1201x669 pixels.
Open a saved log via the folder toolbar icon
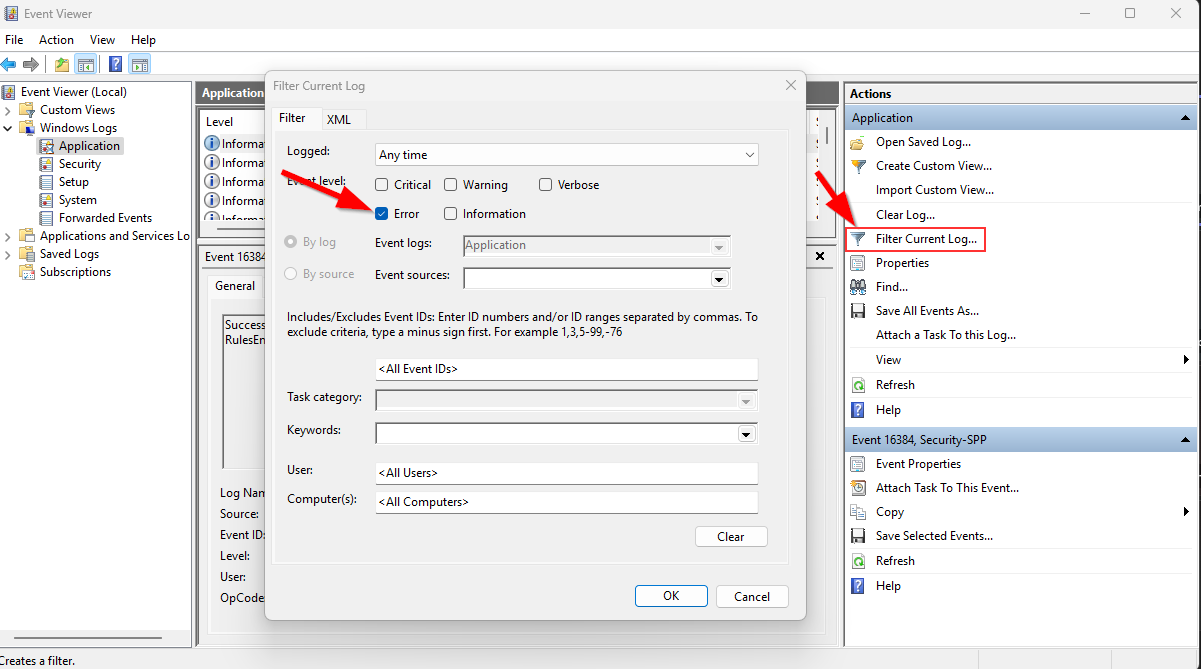[x=60, y=64]
